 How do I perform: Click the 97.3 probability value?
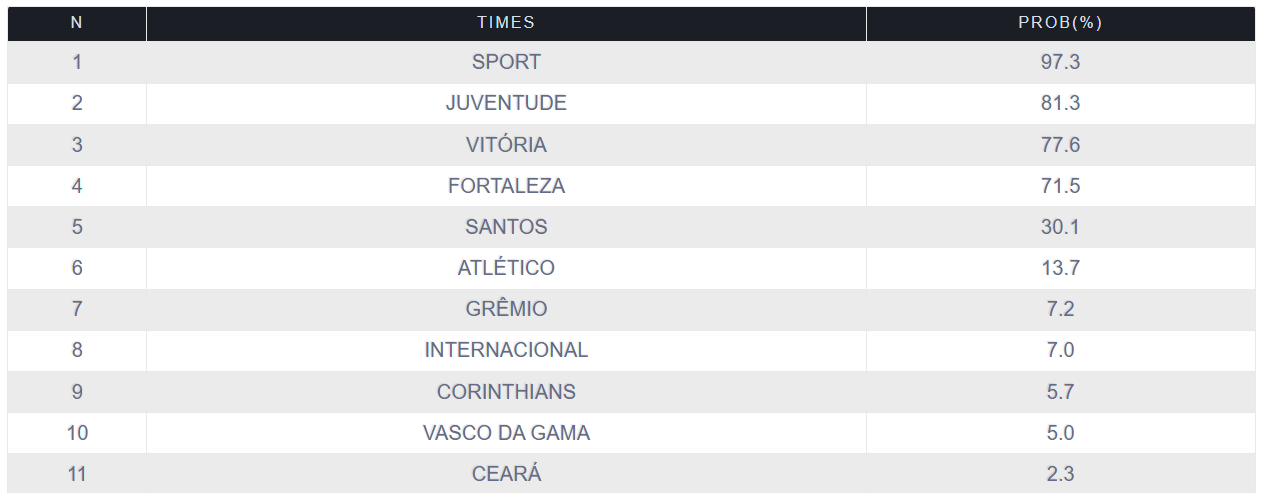click(x=1060, y=62)
